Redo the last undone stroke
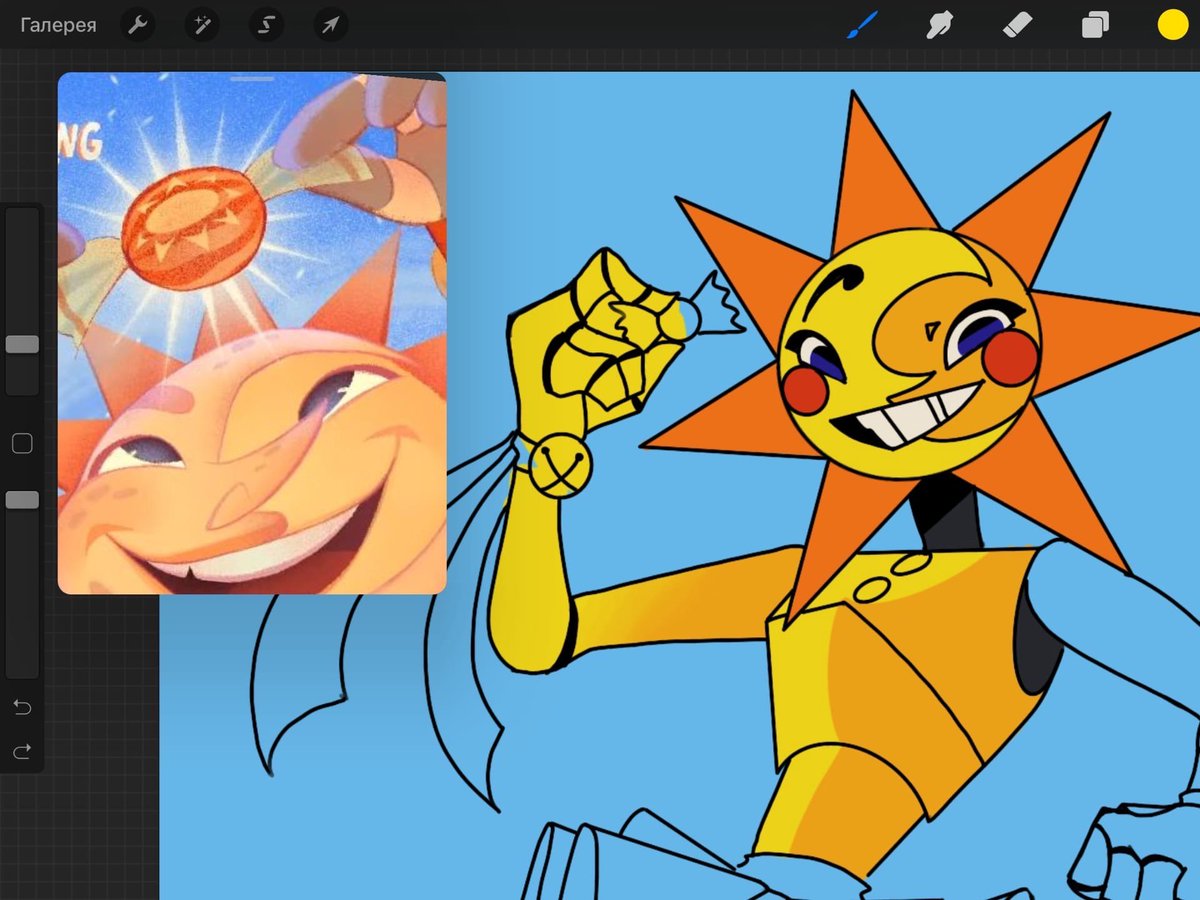 coord(22,750)
